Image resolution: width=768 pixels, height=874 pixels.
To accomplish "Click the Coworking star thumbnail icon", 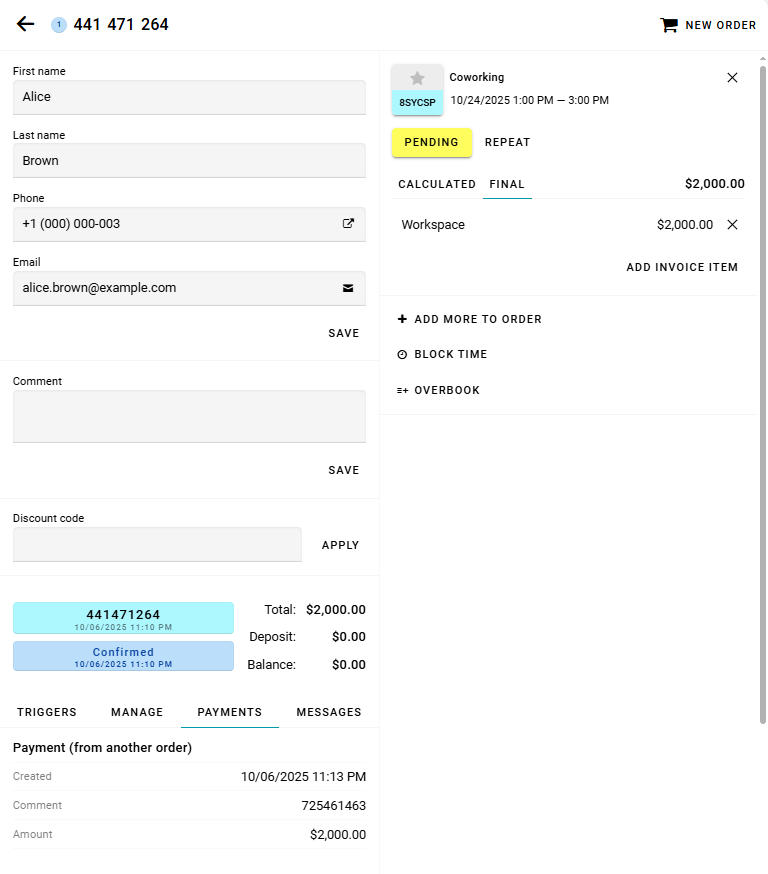I will [417, 78].
